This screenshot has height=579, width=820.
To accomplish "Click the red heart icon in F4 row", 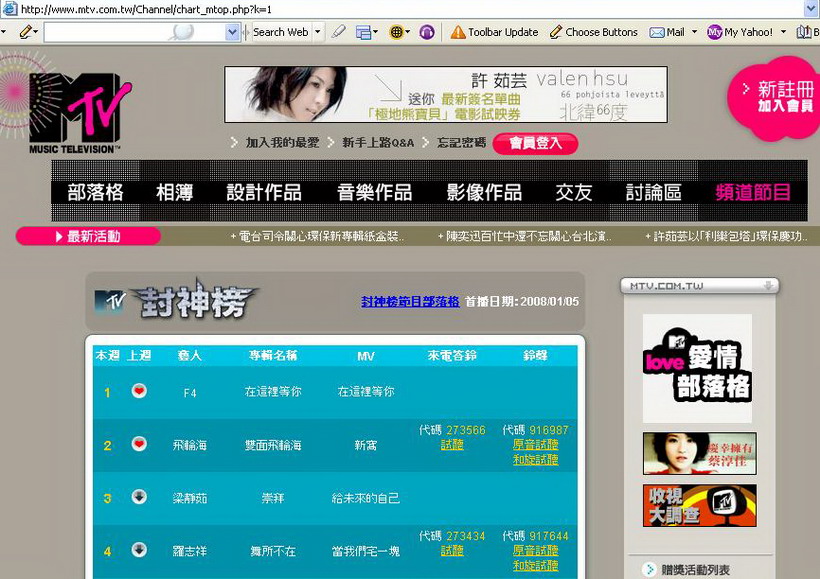I will coord(139,391).
